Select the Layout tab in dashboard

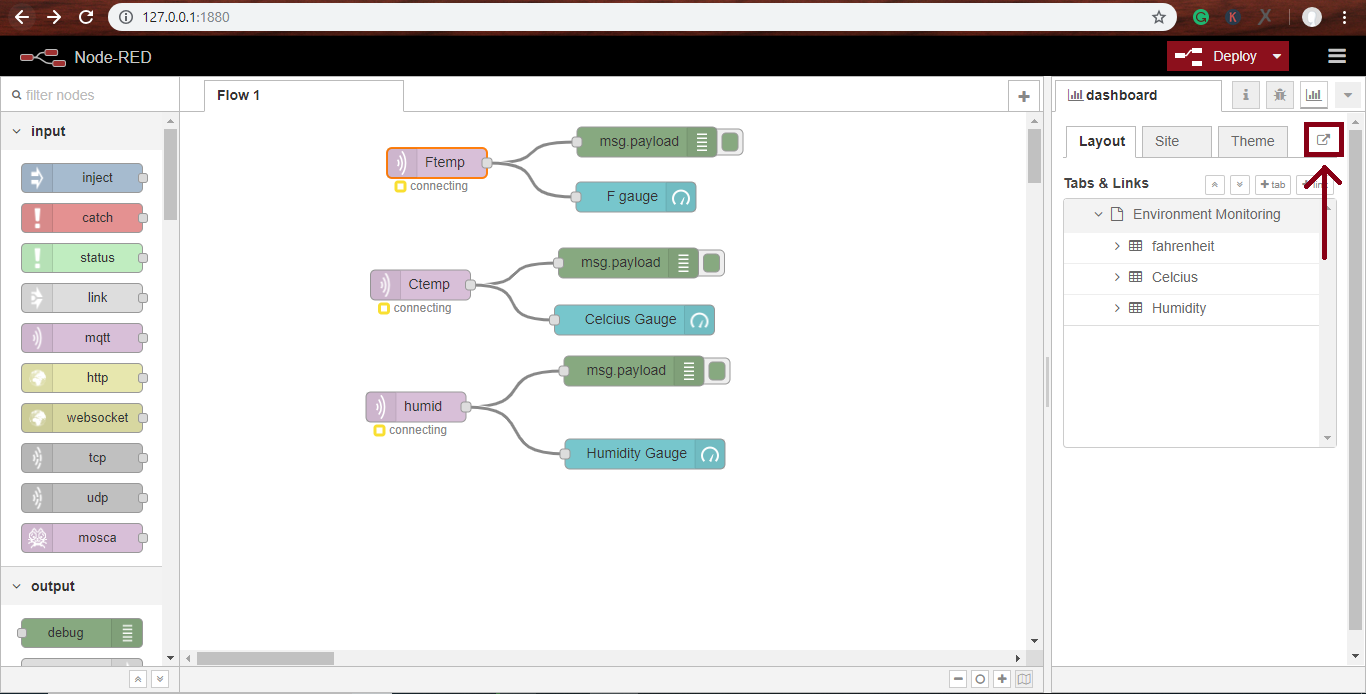(1102, 141)
